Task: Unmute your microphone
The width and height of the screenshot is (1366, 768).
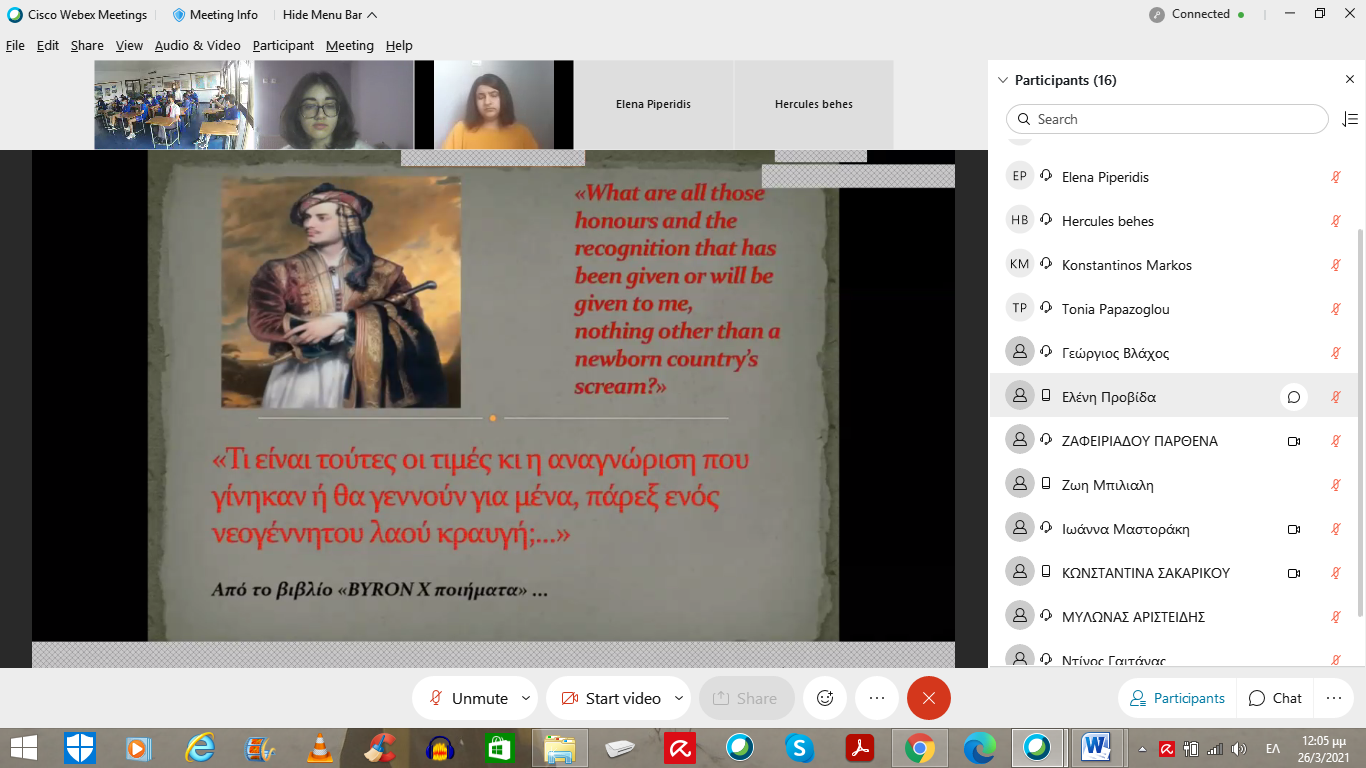Action: 469,698
